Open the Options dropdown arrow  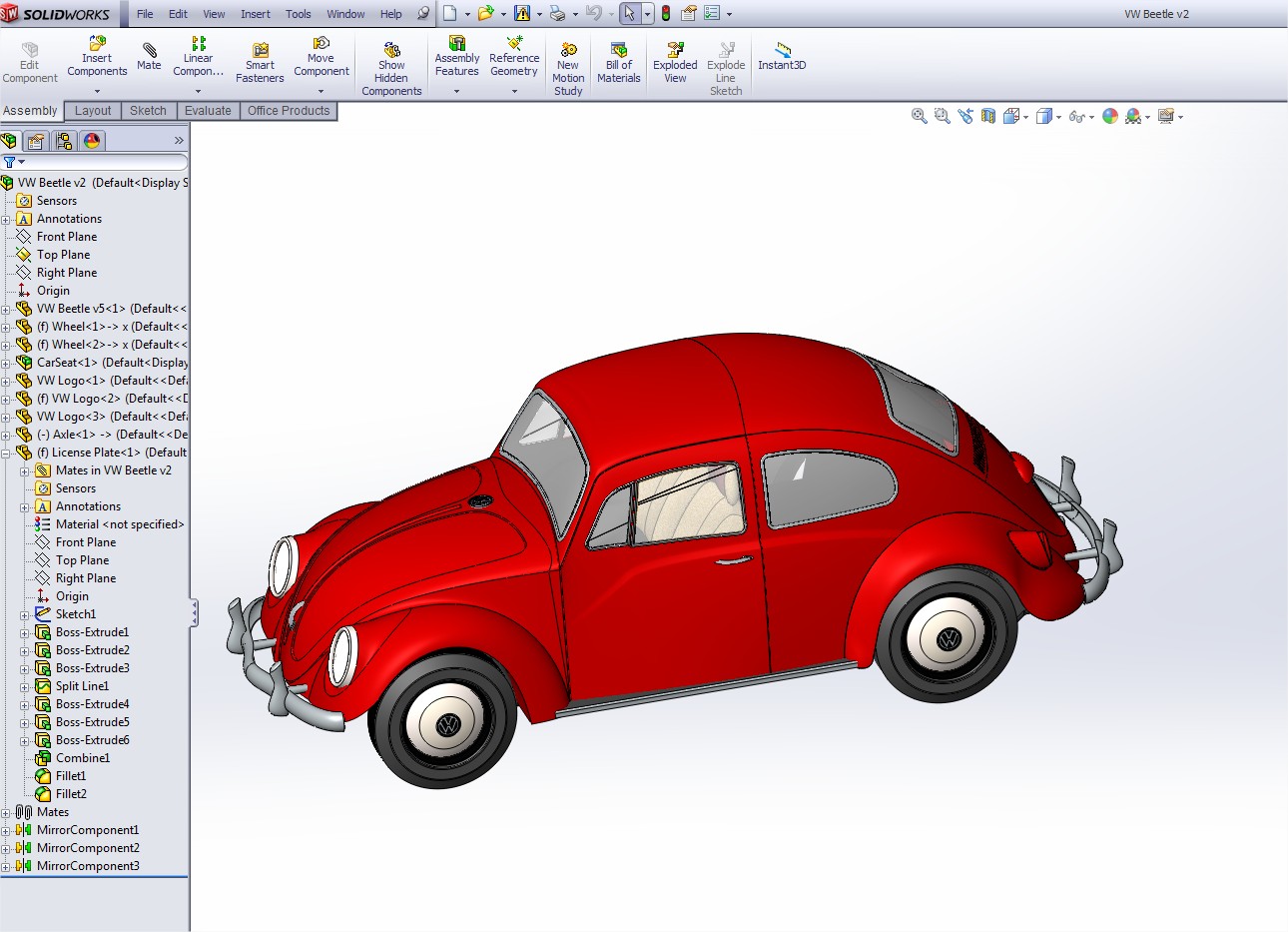(729, 15)
